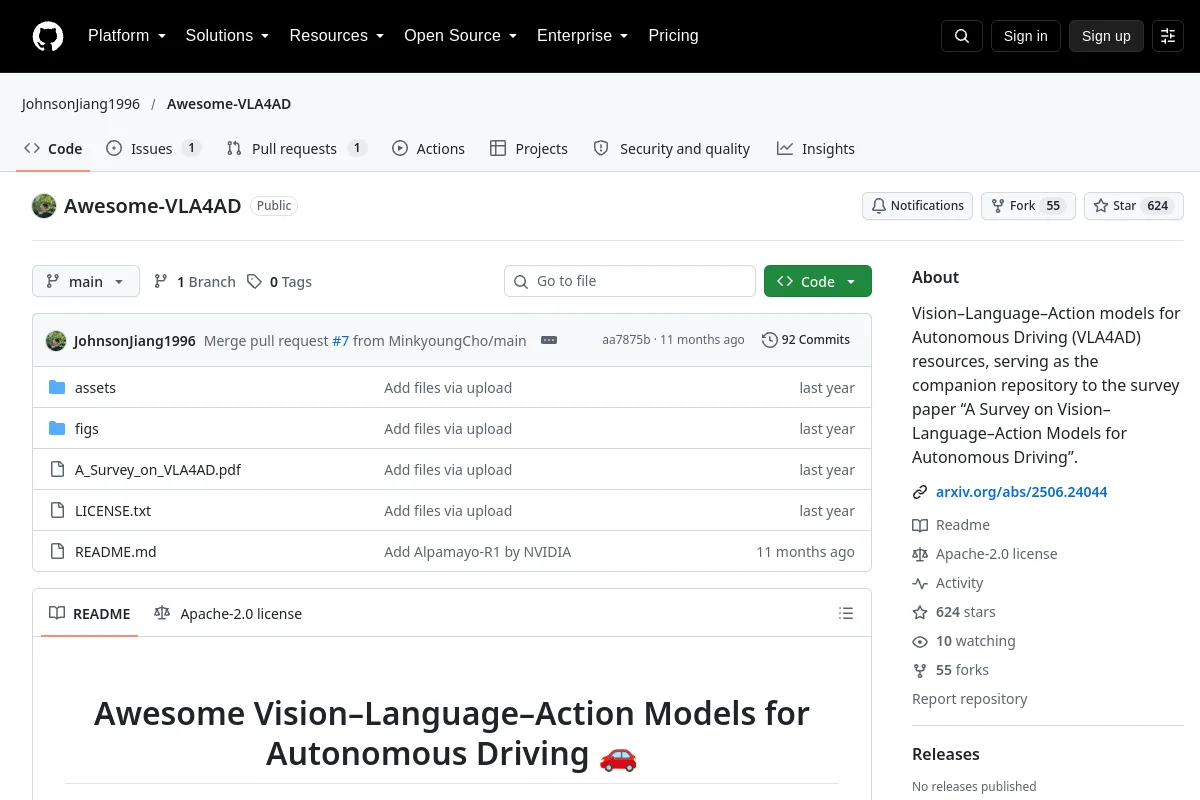The width and height of the screenshot is (1200, 800).
Task: View 0 Tags
Action: pos(280,282)
